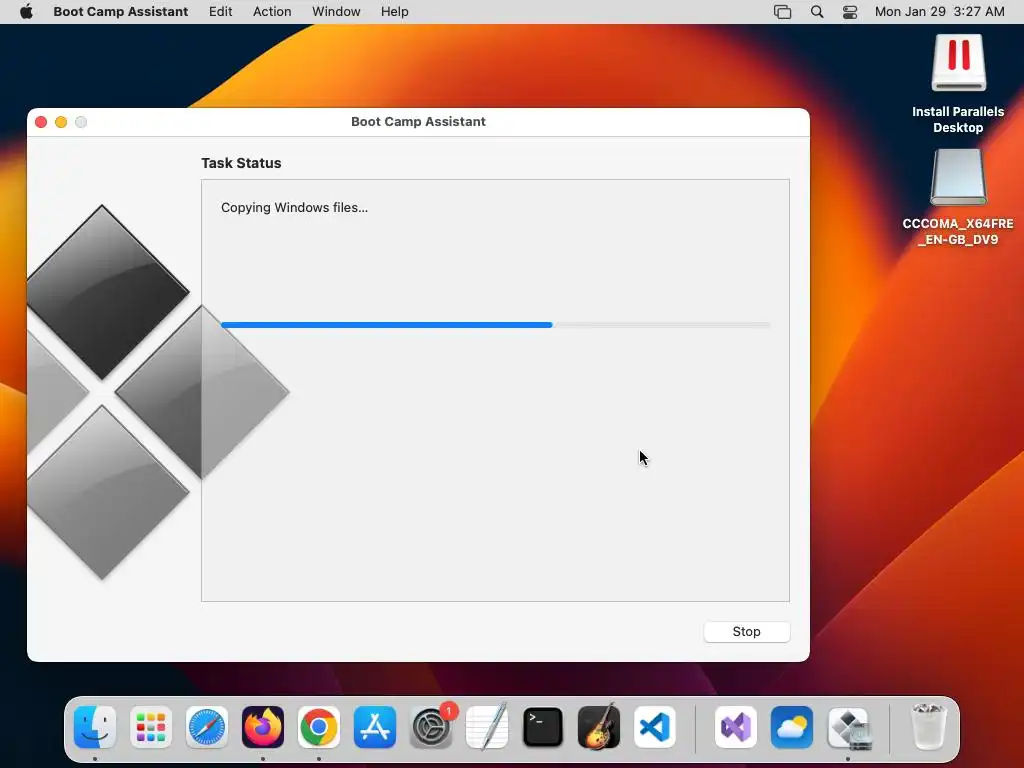Open the App Store from the Dock
The width and height of the screenshot is (1024, 768).
pyautogui.click(x=375, y=727)
